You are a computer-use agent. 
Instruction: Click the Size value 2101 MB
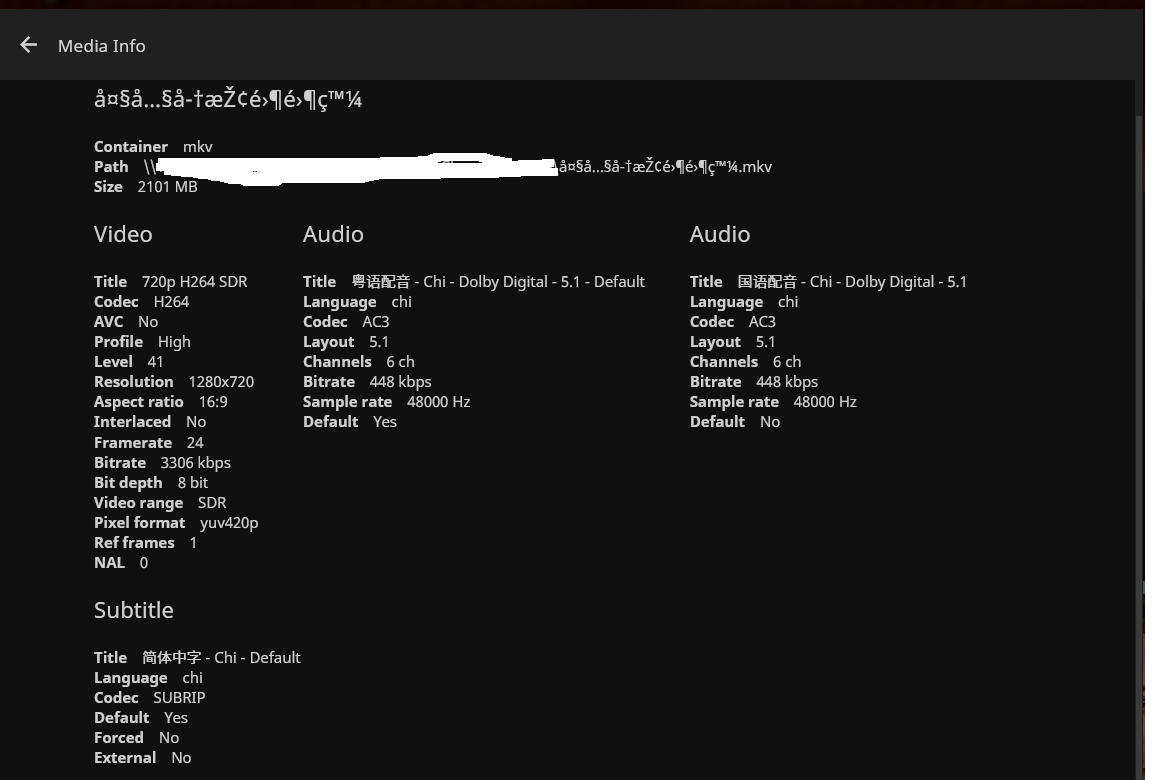168,187
